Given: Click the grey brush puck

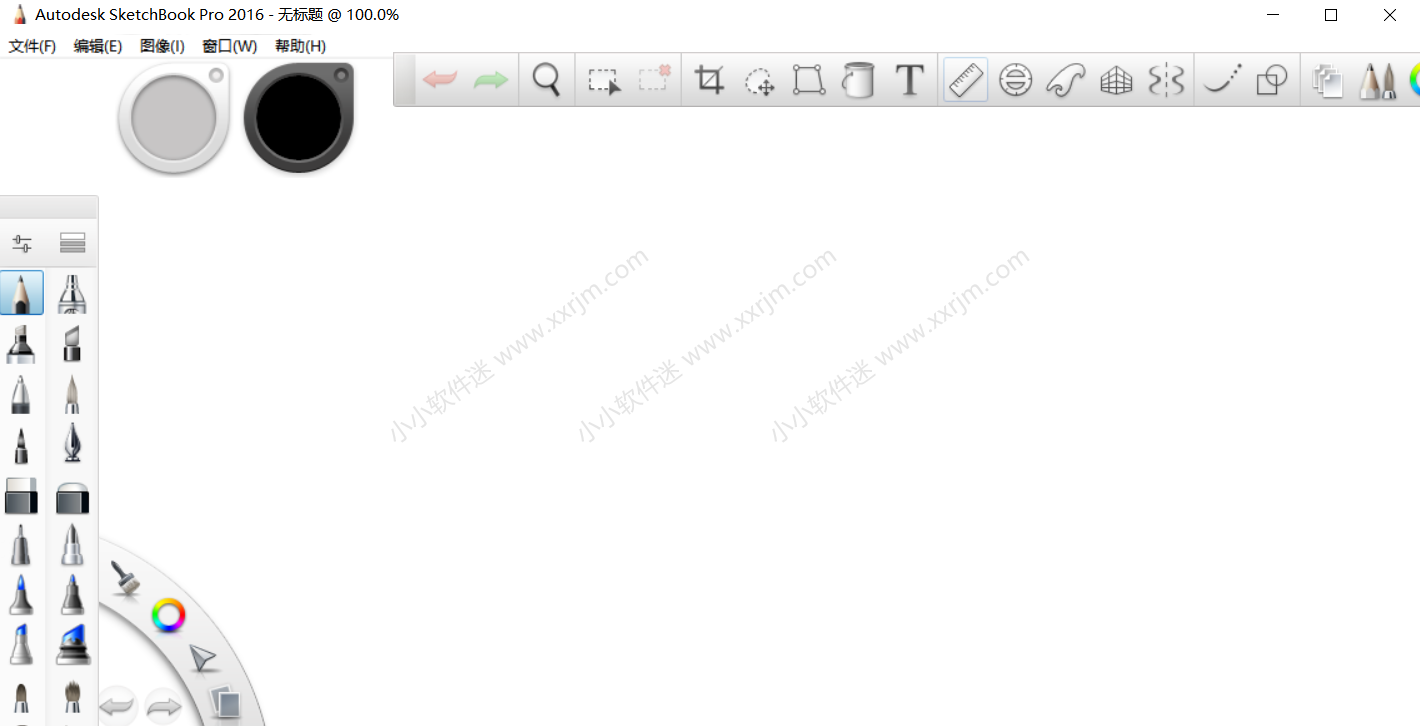Looking at the screenshot, I should tap(174, 117).
